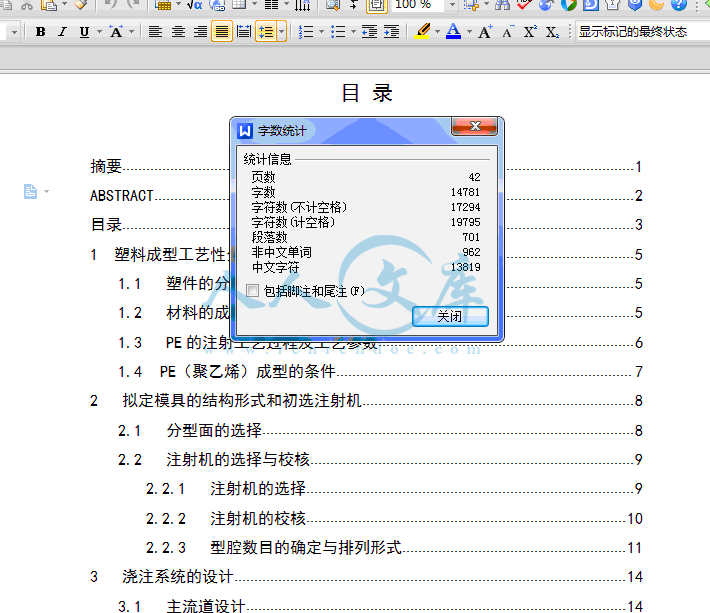Open the margin icon's dropdown arrow

(46, 192)
